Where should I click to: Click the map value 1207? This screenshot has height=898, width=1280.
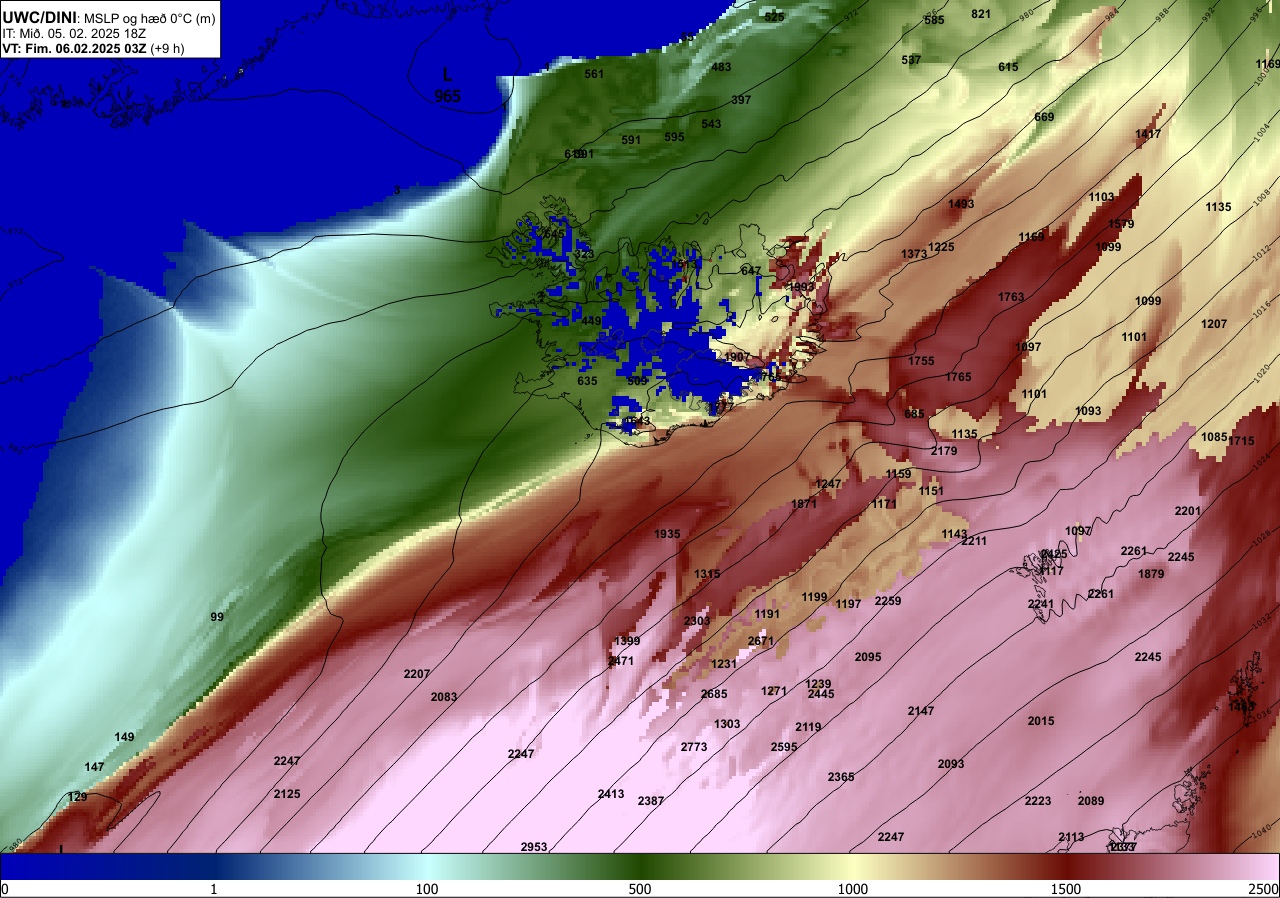coord(1214,324)
